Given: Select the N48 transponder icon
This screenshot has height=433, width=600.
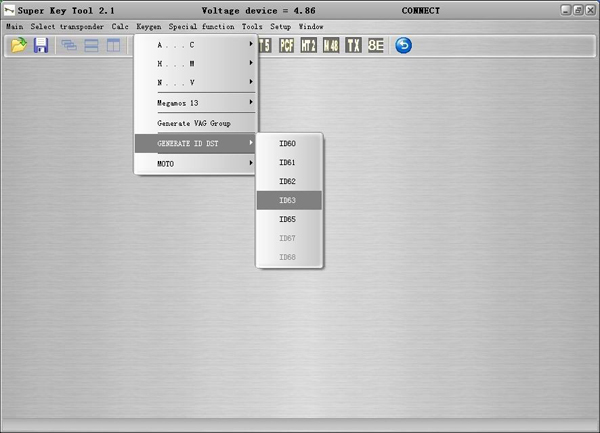Looking at the screenshot, I should click(x=331, y=45).
